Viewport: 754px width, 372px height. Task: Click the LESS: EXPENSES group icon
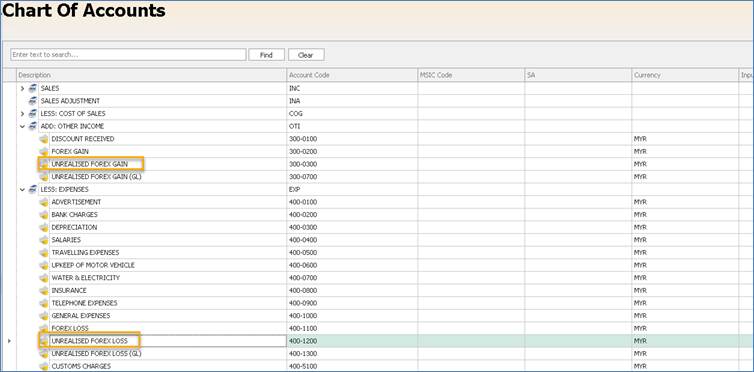click(33, 189)
